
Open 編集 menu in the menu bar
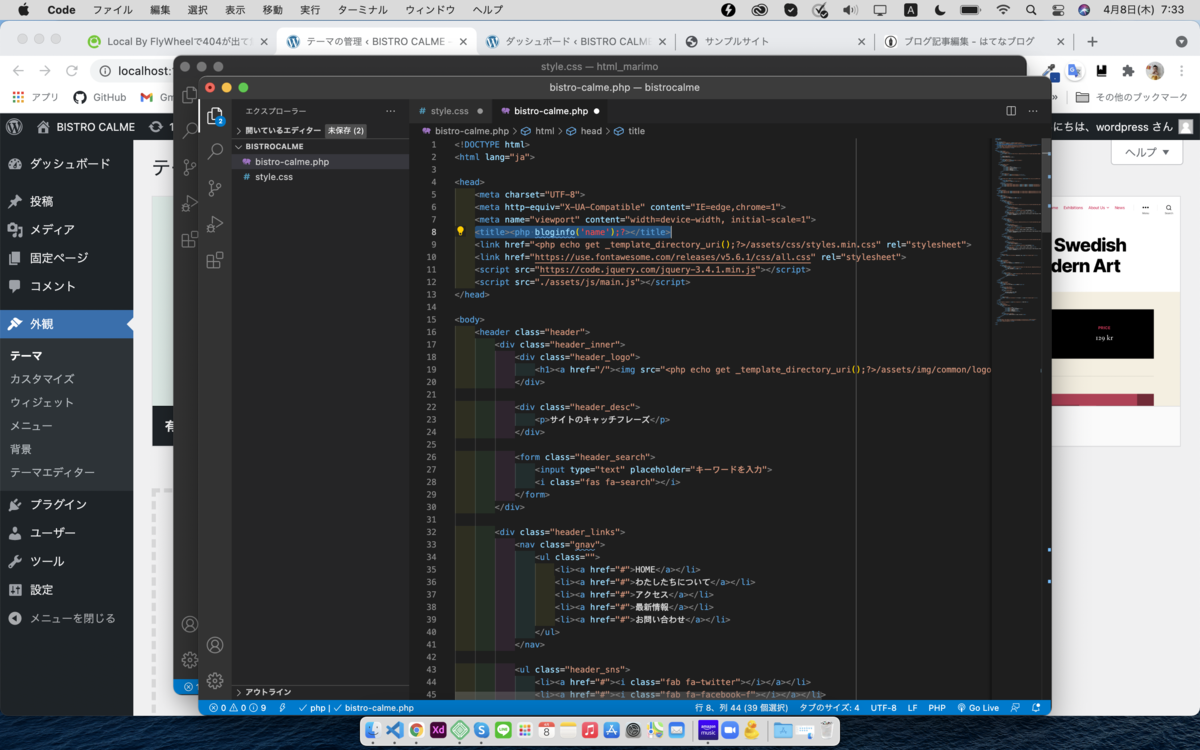click(x=160, y=10)
